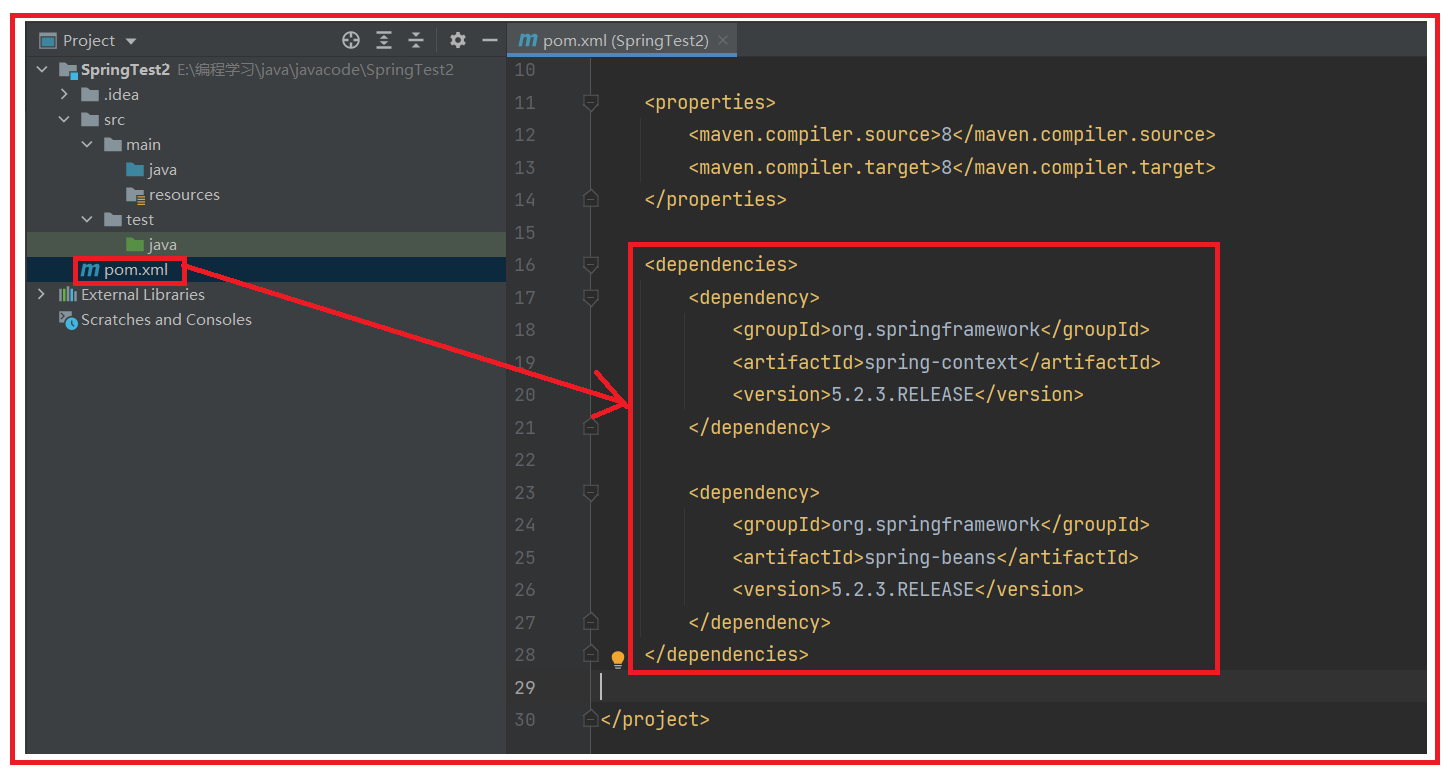
Task: Click the closing </project> tag
Action: point(655,719)
